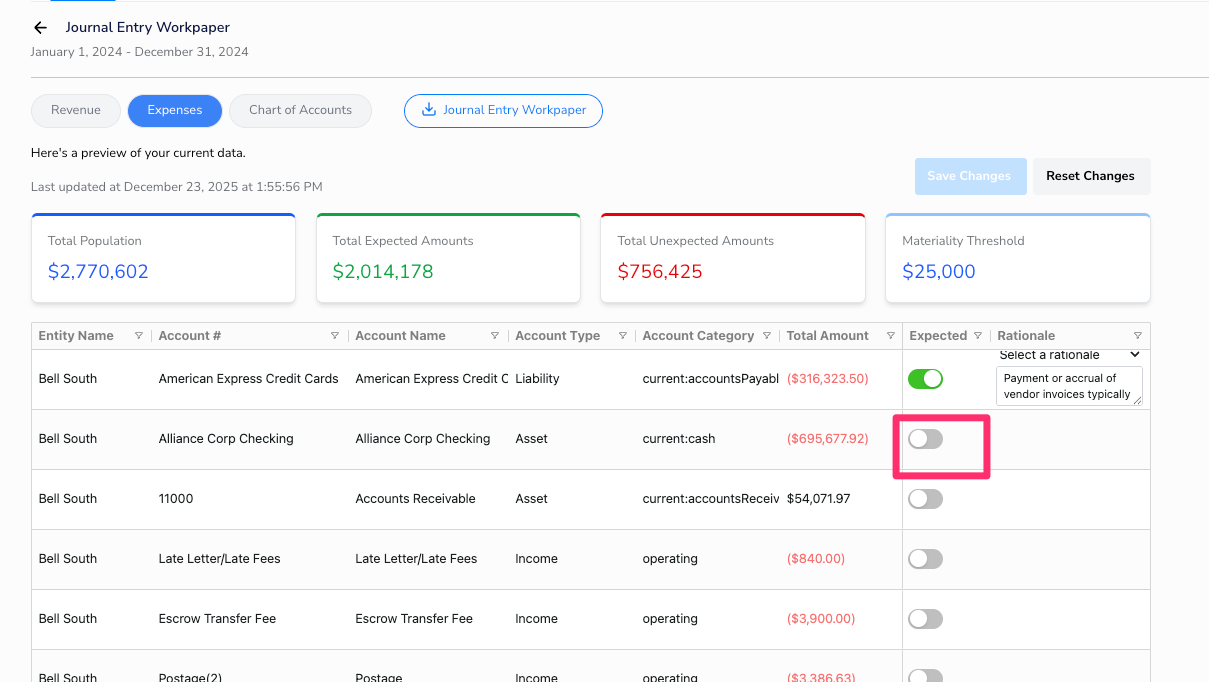
Task: Open Account Type column filter icon
Action: [622, 336]
